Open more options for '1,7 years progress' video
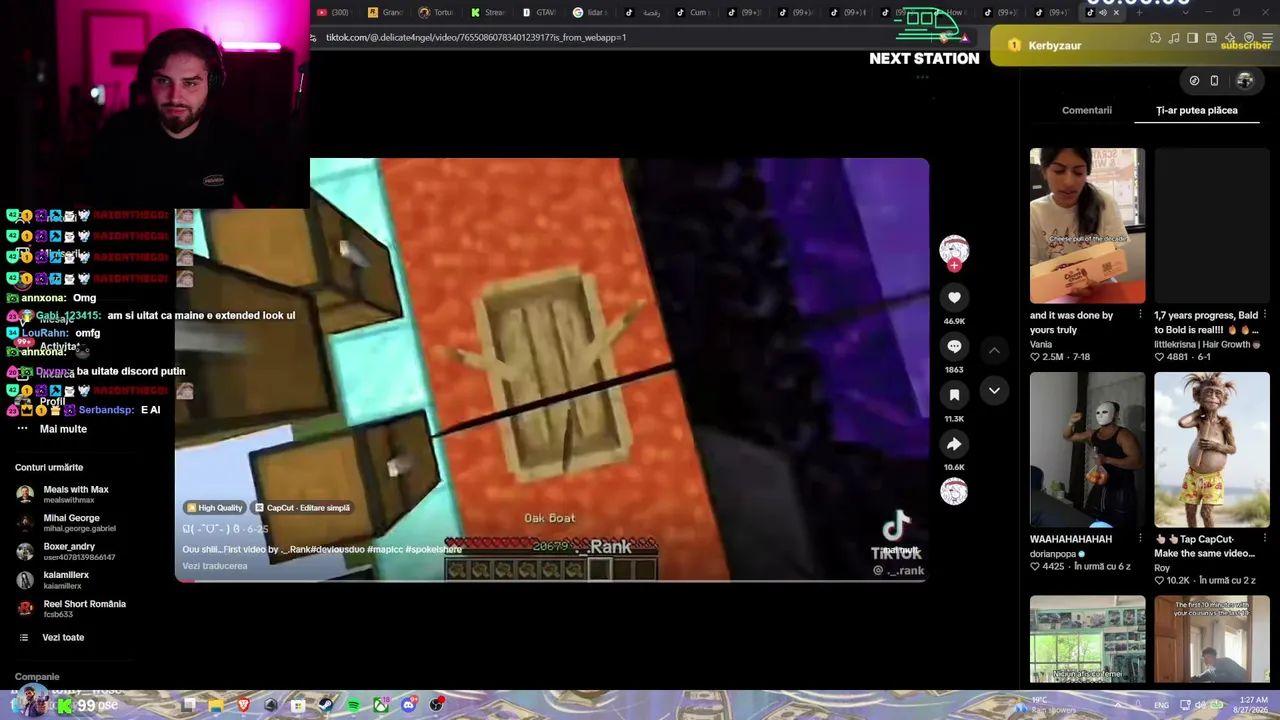 pos(1264,315)
